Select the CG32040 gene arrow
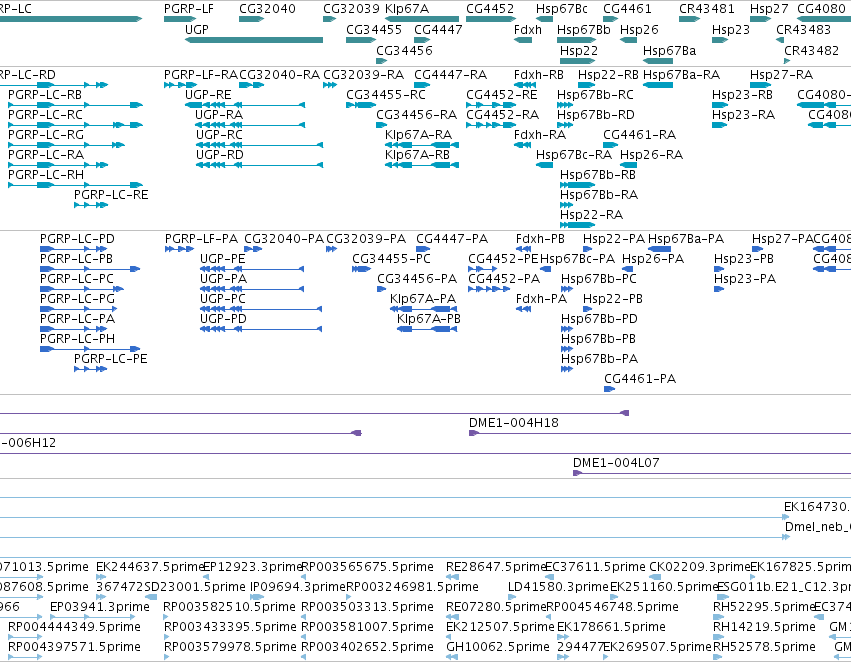 pyautogui.click(x=251, y=20)
